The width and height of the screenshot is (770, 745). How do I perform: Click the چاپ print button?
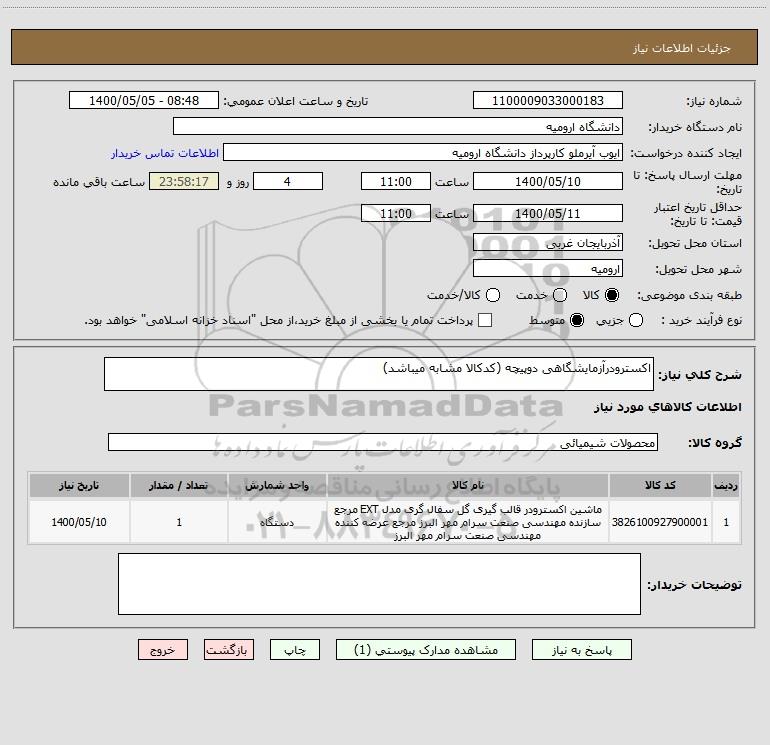click(295, 650)
